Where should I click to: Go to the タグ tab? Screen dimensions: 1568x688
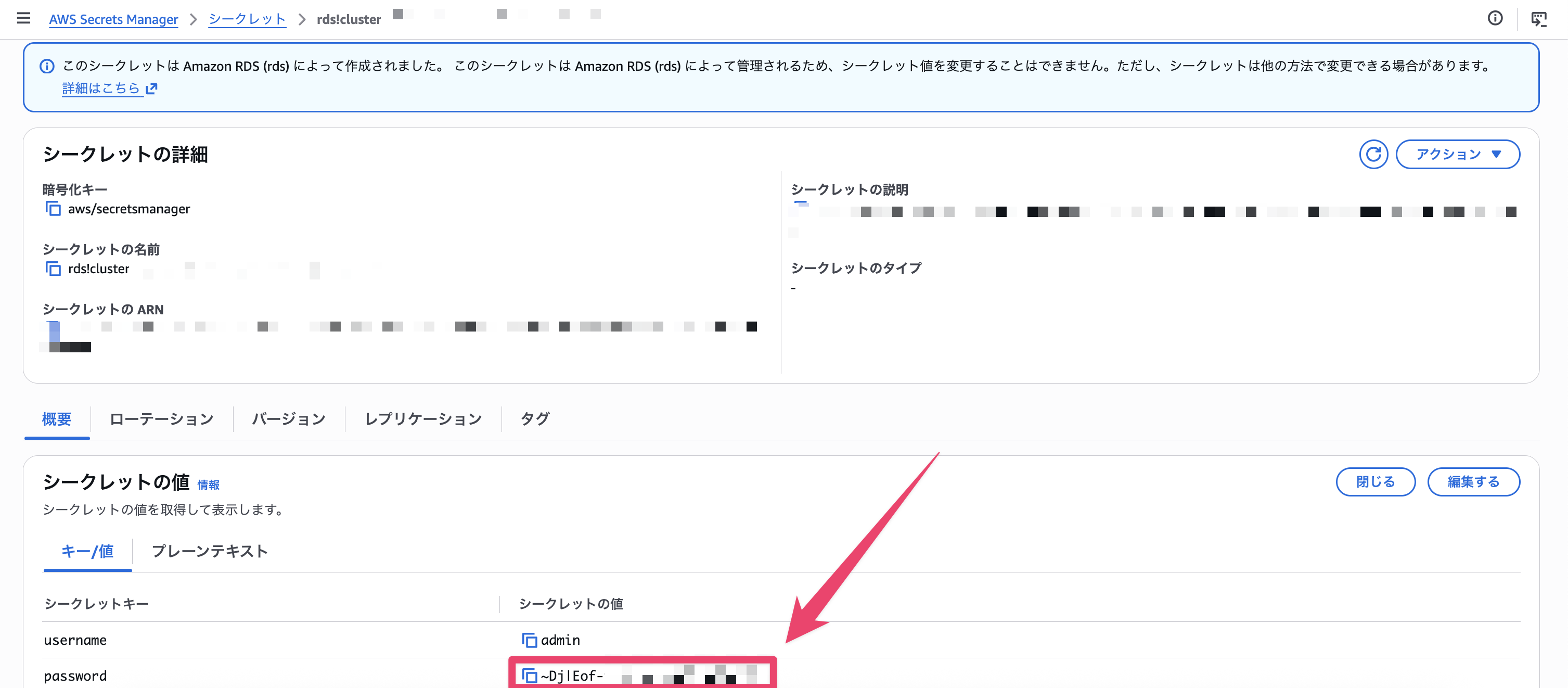point(534,419)
